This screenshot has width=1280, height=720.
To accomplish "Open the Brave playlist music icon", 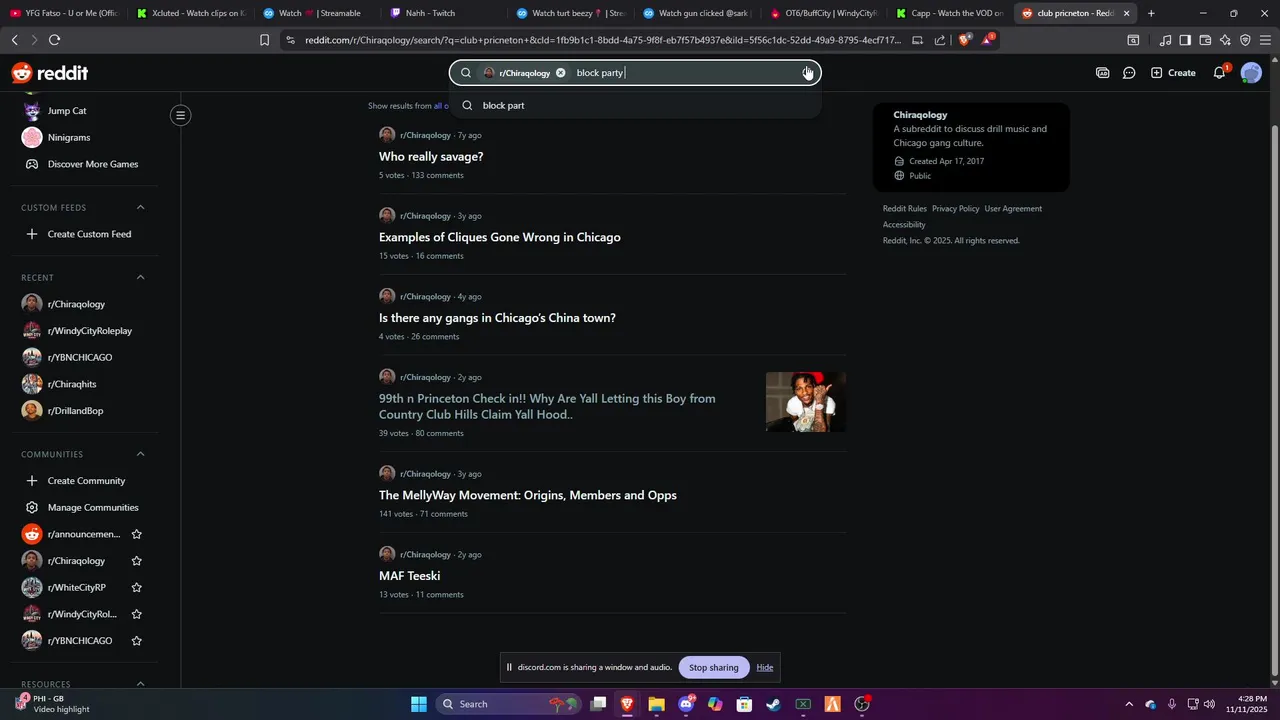I will (x=1165, y=40).
